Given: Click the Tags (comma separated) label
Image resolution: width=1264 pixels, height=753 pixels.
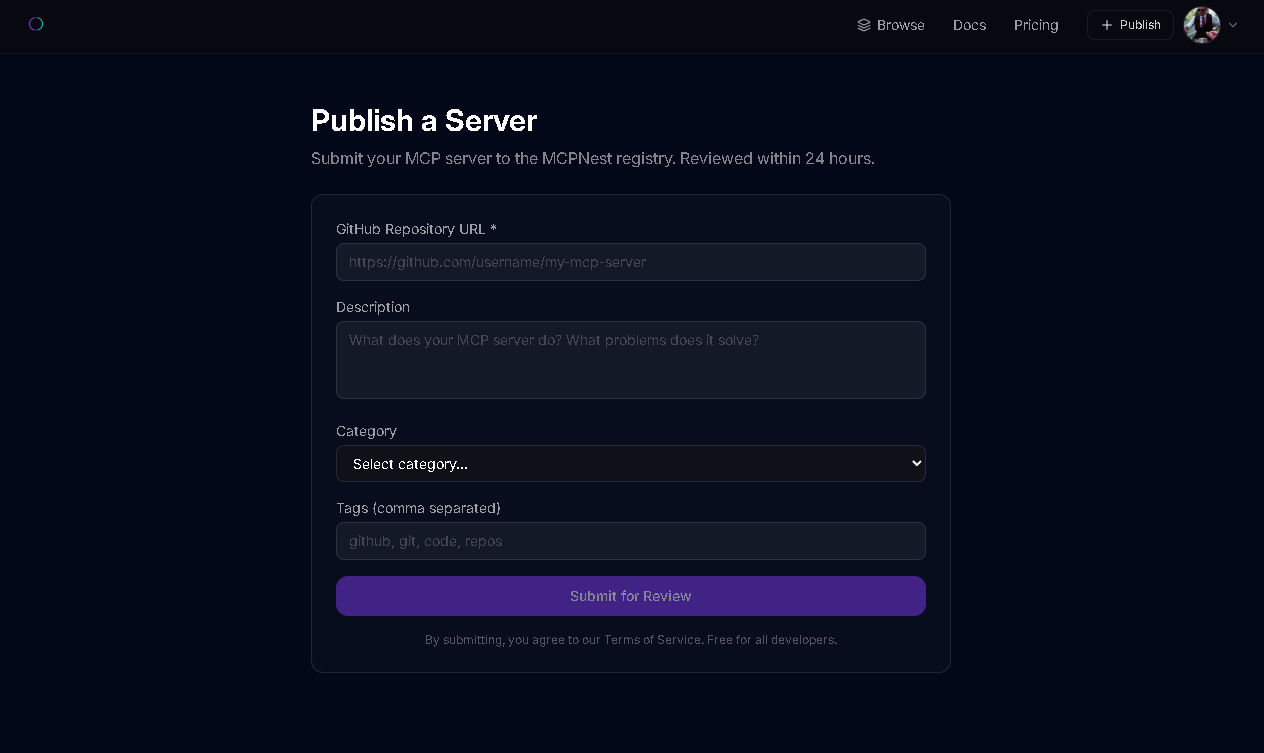Looking at the screenshot, I should pos(418,508).
